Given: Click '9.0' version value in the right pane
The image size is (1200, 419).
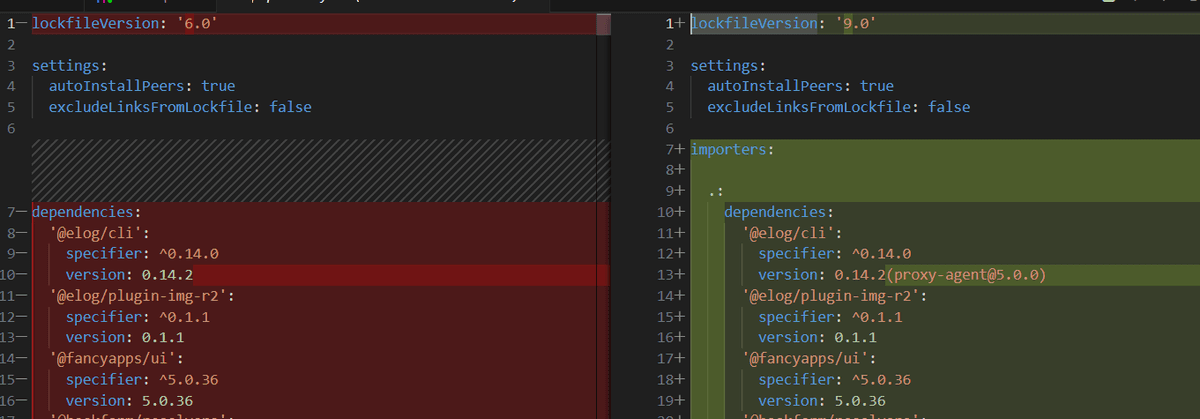Looking at the screenshot, I should pos(858,23).
